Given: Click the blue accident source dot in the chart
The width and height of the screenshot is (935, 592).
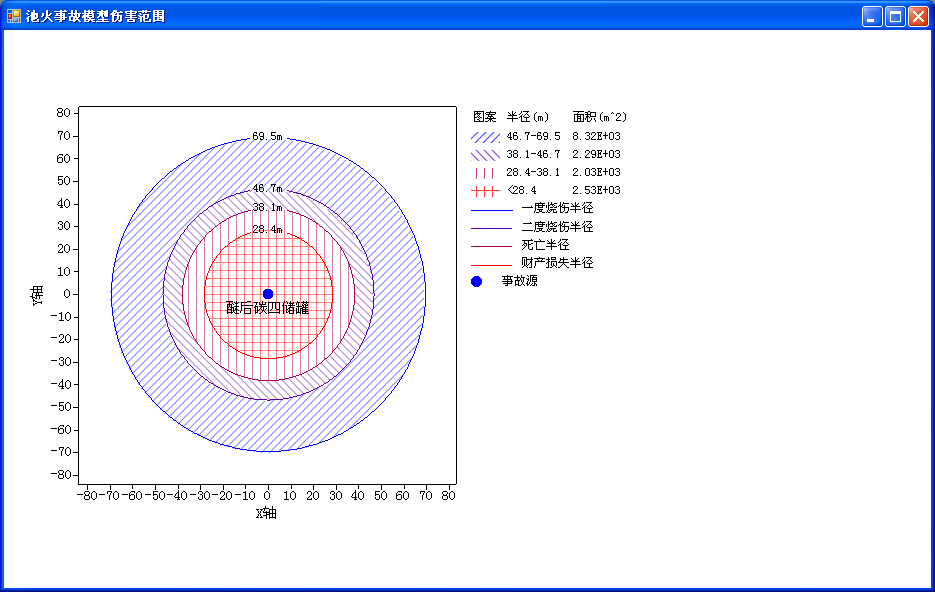Looking at the screenshot, I should point(268,294).
